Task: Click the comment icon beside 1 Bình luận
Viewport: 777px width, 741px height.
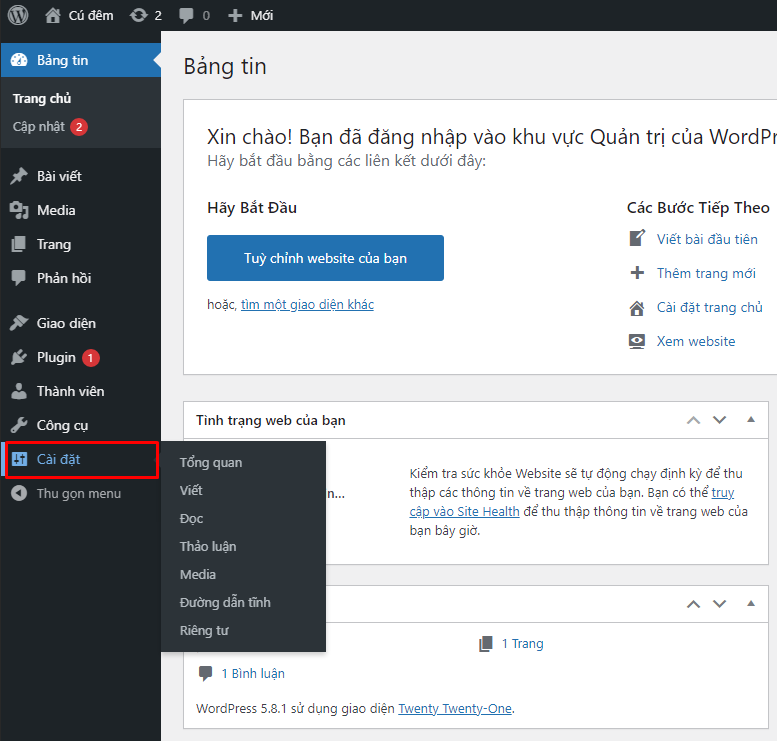Action: (206, 674)
